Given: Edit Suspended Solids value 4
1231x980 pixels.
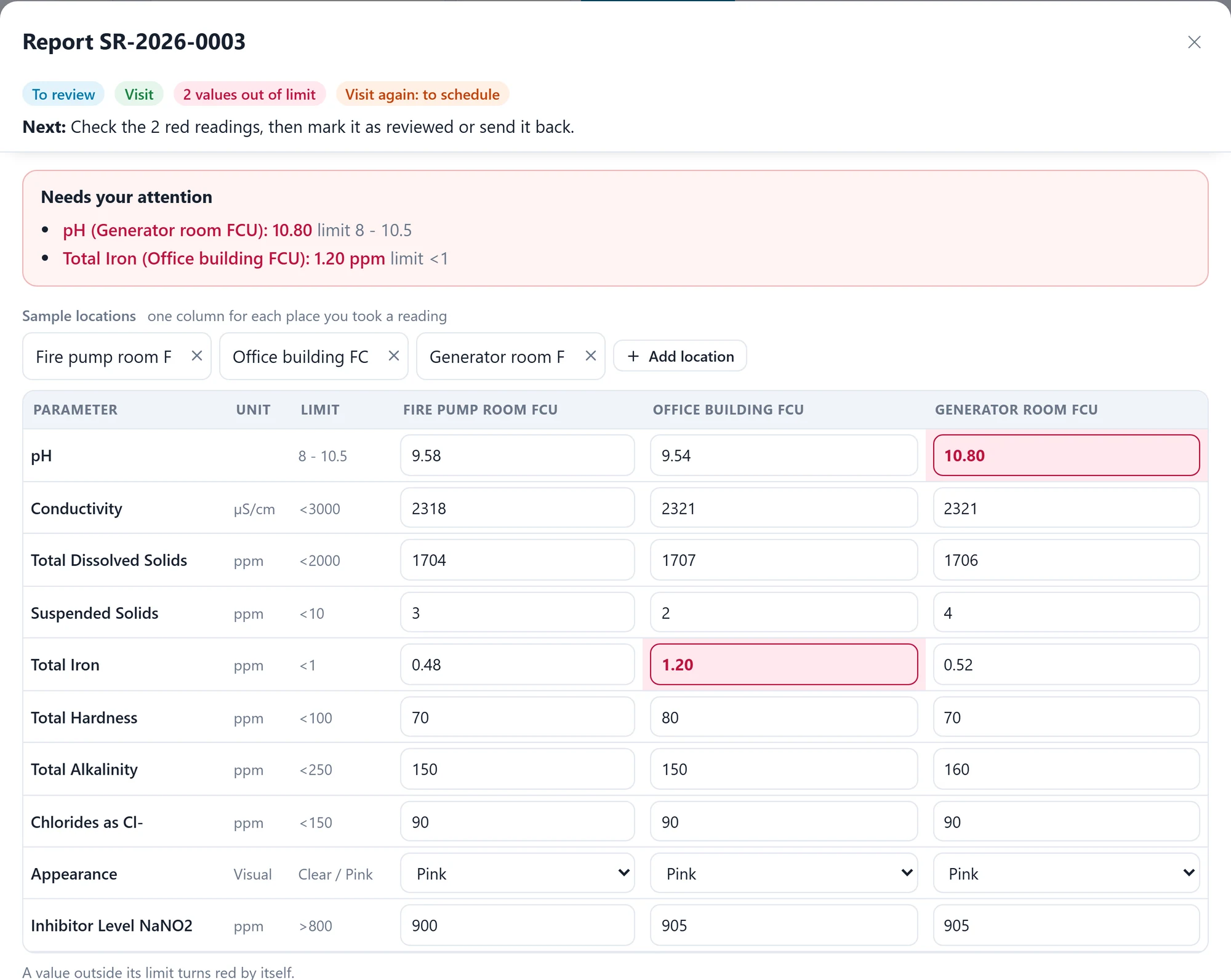Looking at the screenshot, I should tap(1066, 613).
